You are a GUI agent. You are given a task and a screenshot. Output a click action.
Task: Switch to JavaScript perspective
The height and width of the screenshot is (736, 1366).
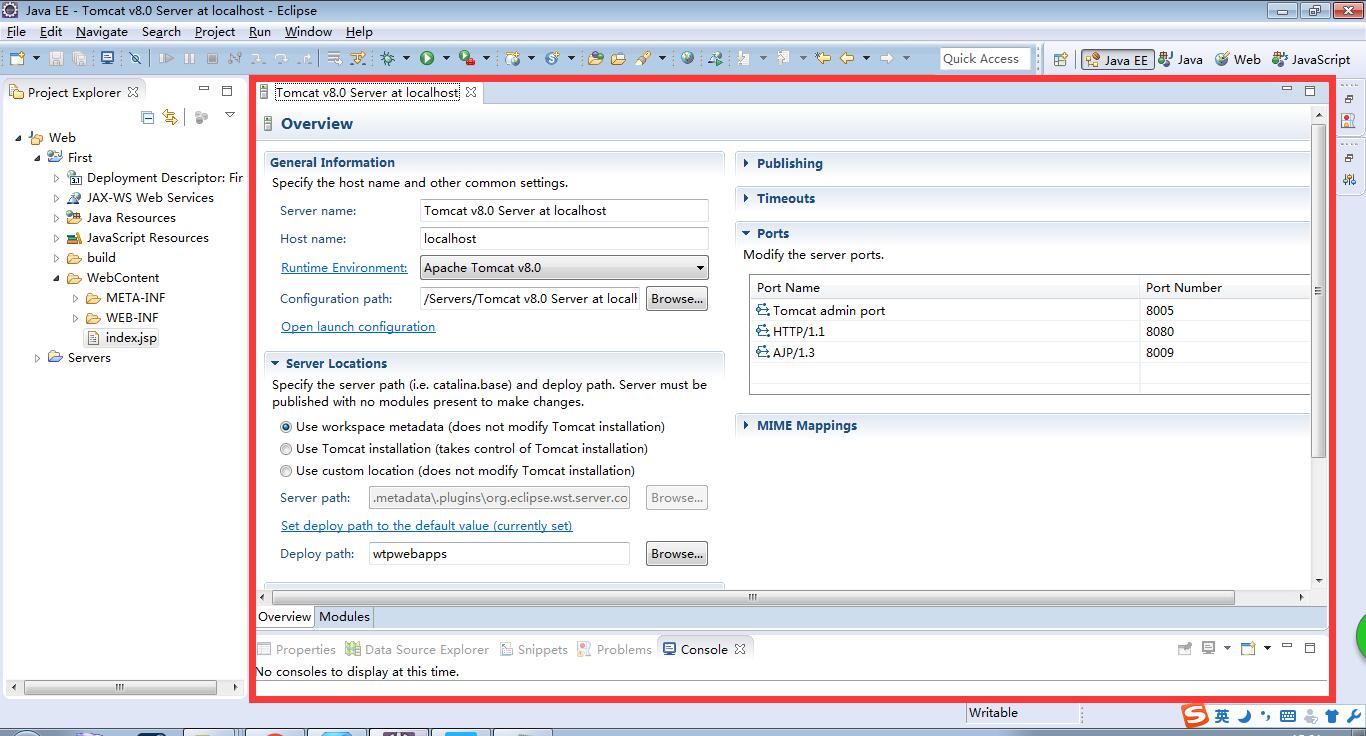[x=1311, y=59]
